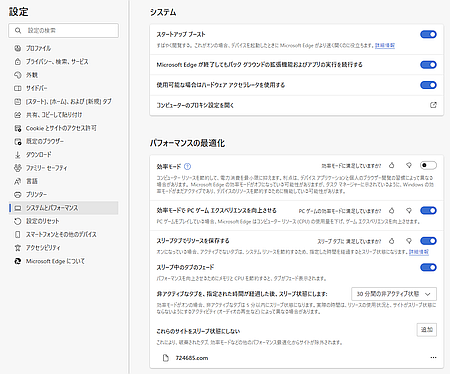450x374 pixels.
Task: Toggle スリープ タブでリソースを保存する switch
Action: pyautogui.click(x=428, y=241)
